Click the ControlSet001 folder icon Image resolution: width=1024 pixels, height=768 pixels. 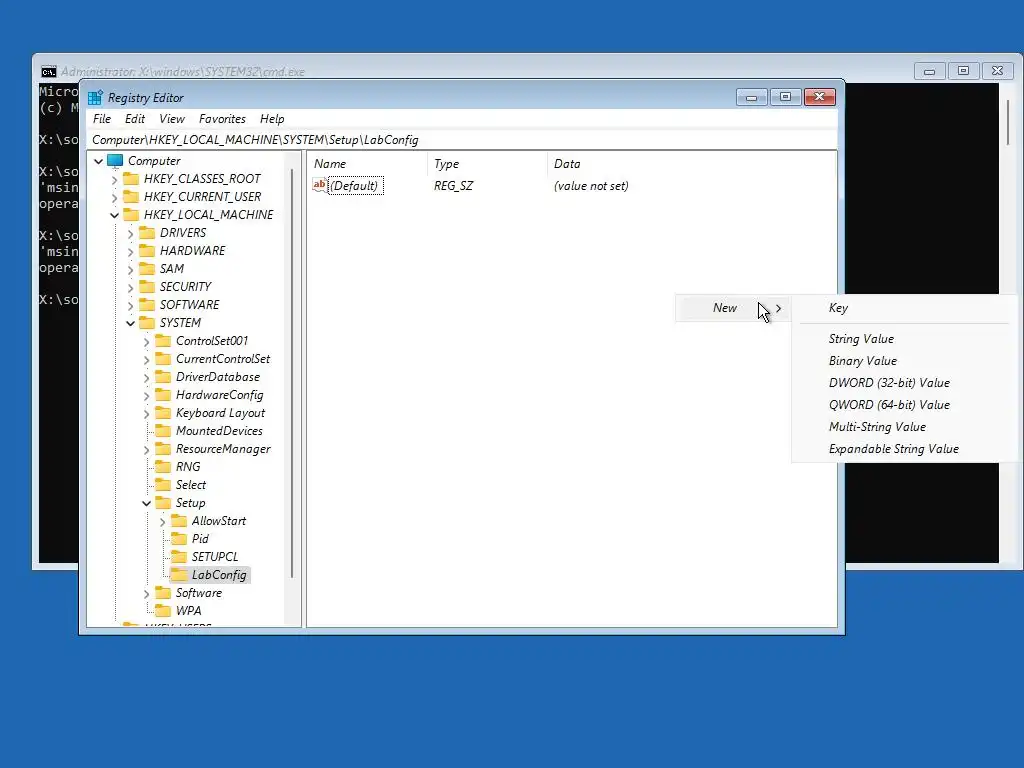pos(163,341)
